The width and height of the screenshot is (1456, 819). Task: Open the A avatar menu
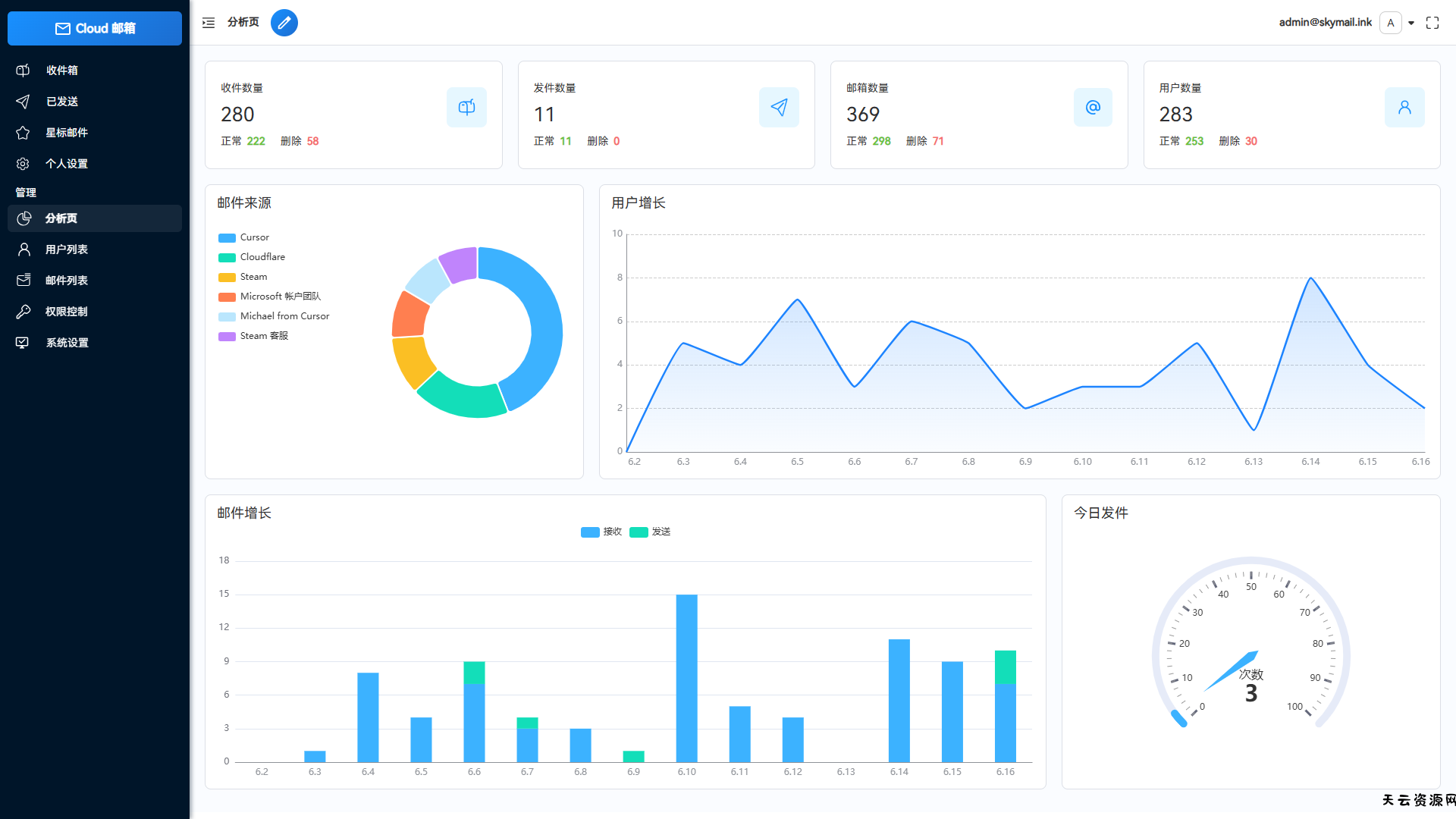(1390, 23)
